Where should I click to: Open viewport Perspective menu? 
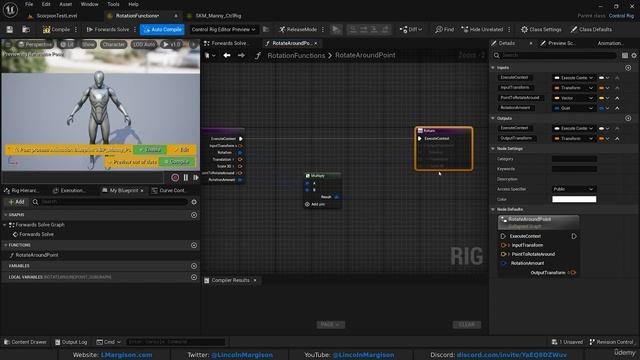(35, 44)
